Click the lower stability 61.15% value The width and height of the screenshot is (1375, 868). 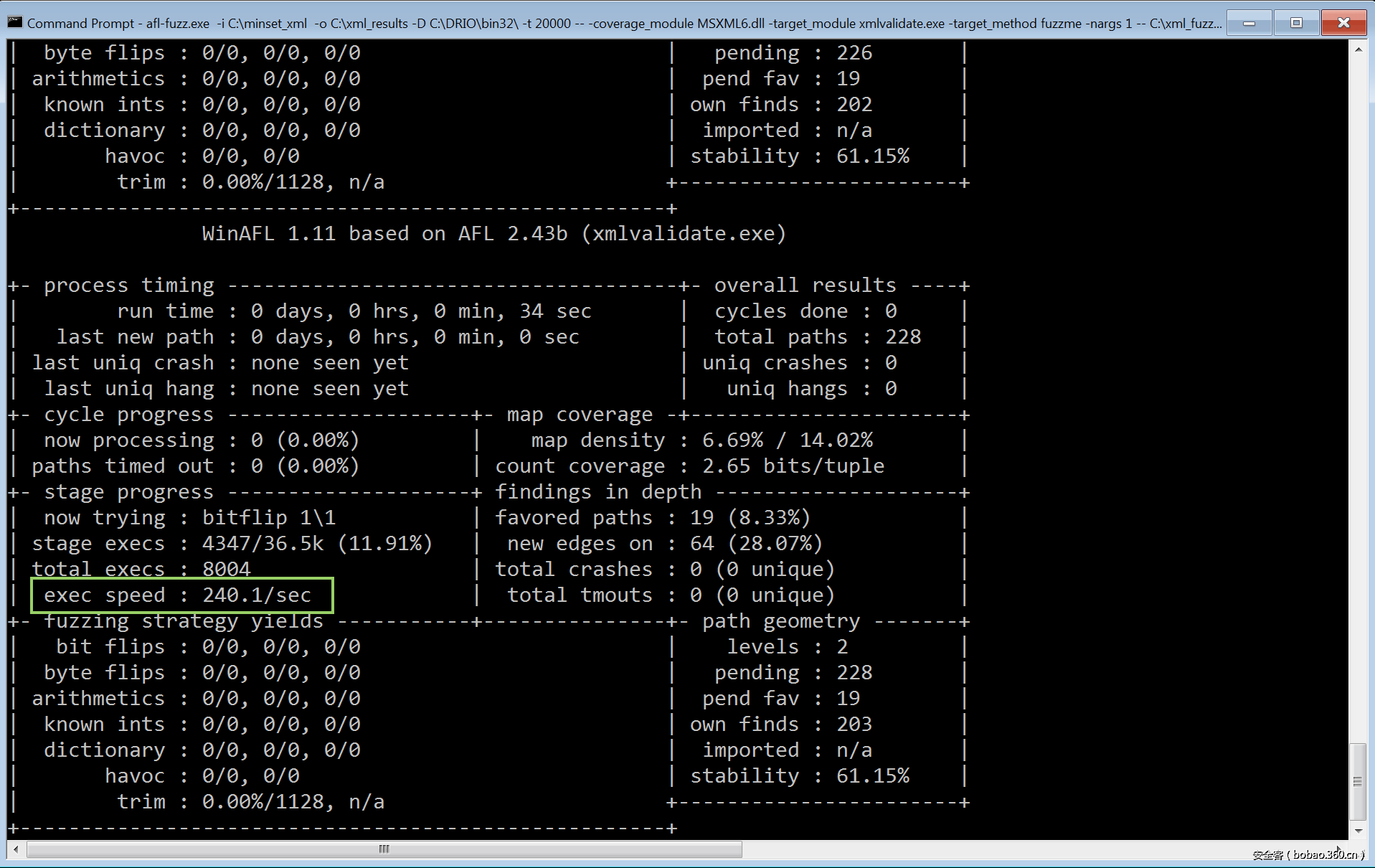[x=872, y=776]
